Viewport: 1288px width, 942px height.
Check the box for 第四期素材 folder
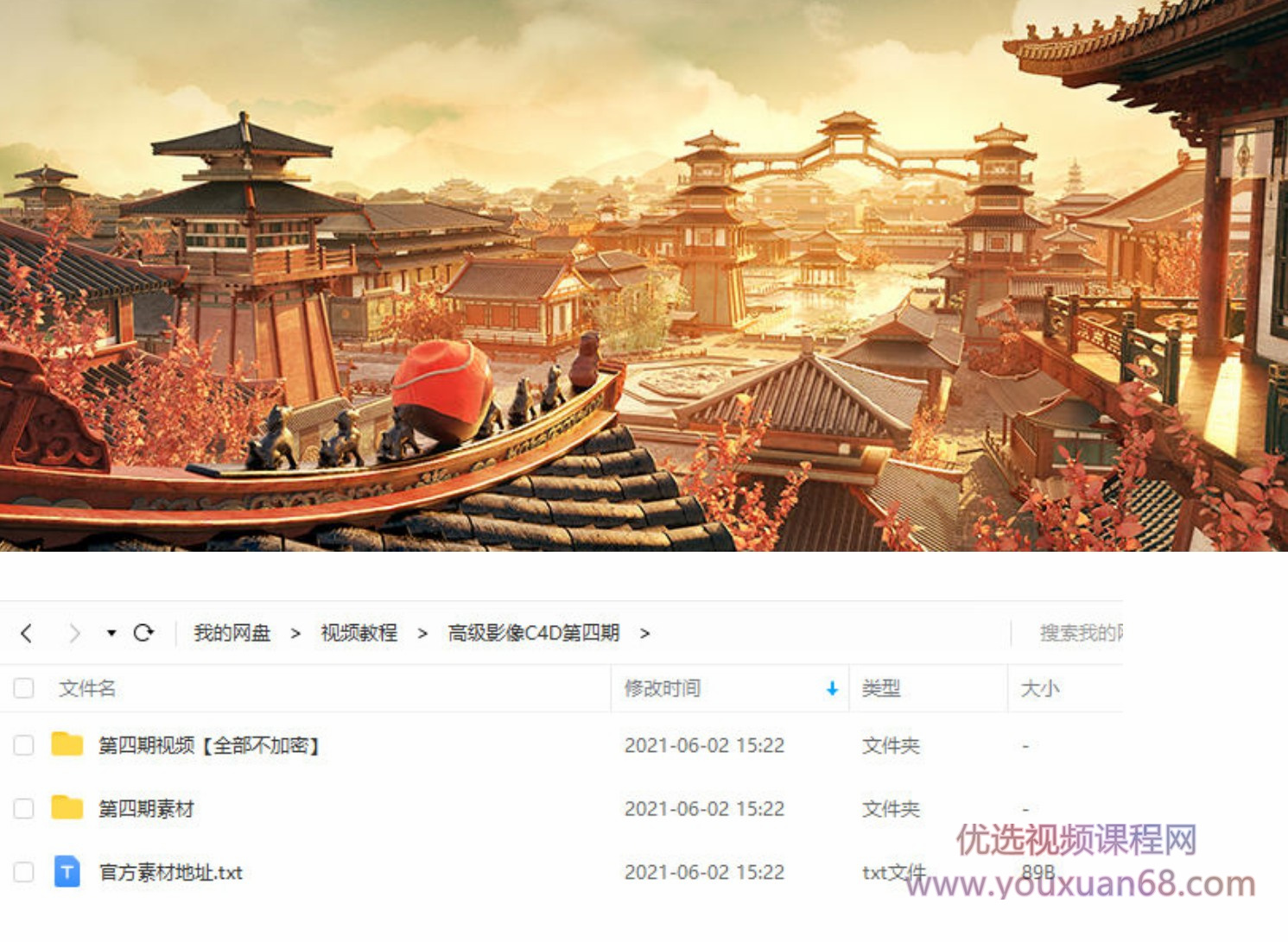pyautogui.click(x=24, y=808)
